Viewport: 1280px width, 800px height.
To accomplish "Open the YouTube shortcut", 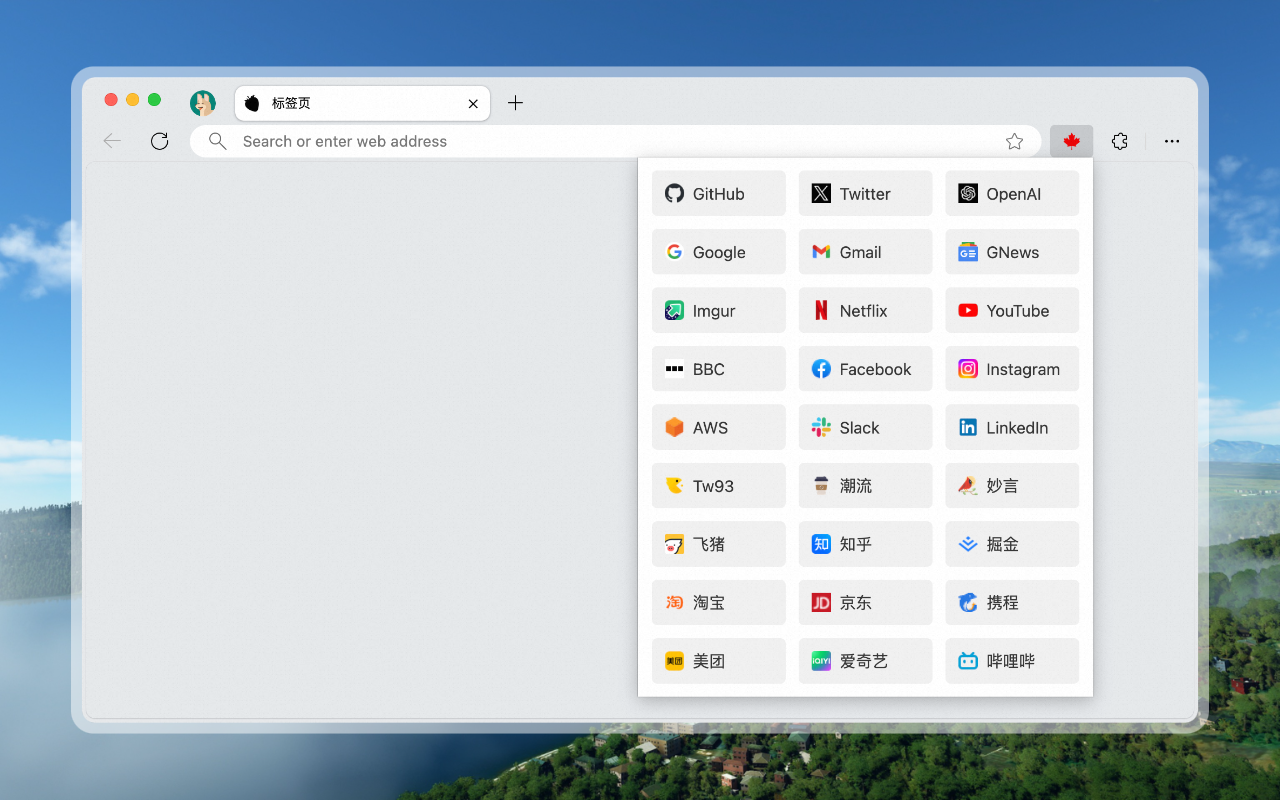I will pos(1012,310).
